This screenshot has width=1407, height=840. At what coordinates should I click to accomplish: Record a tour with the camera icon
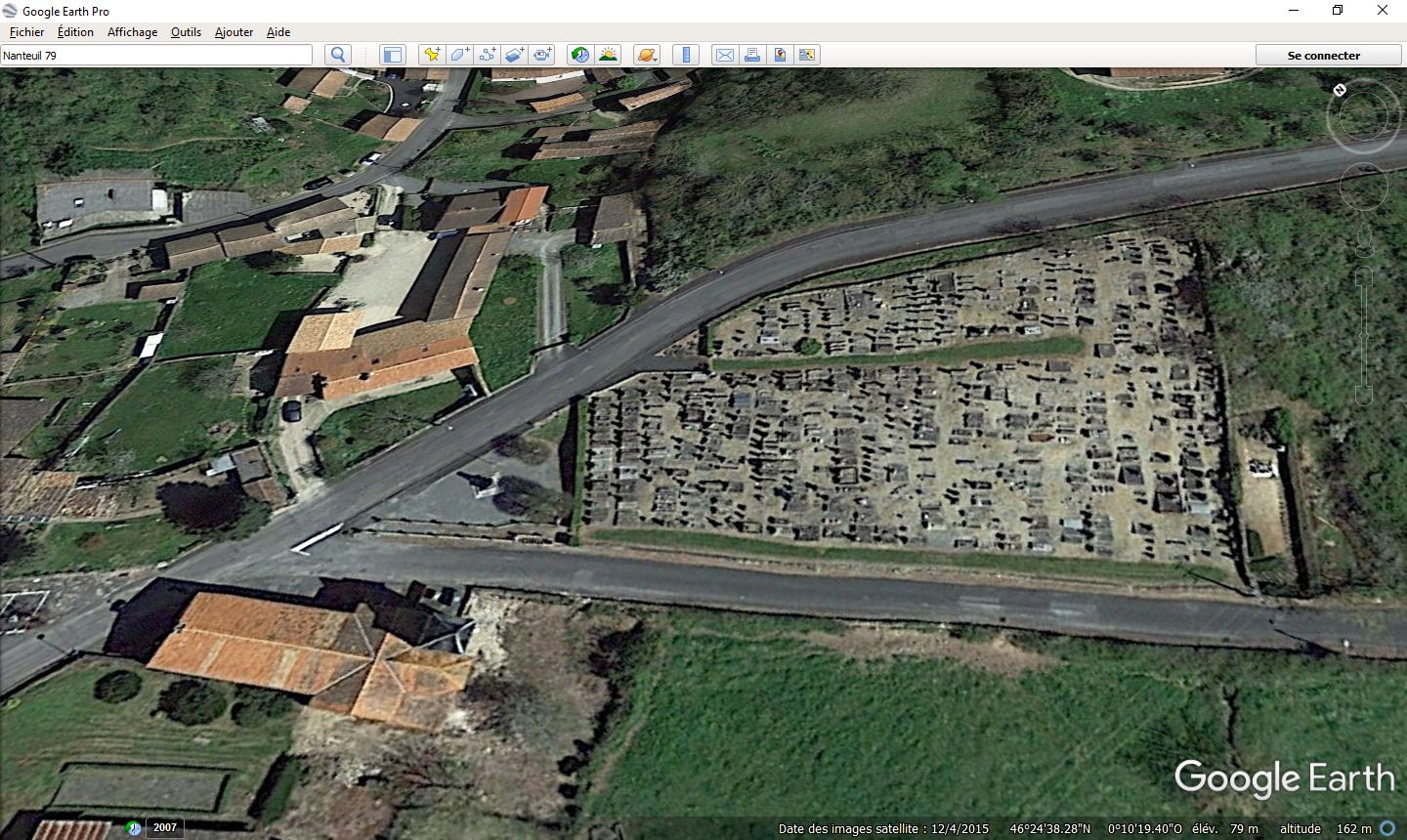pos(542,55)
